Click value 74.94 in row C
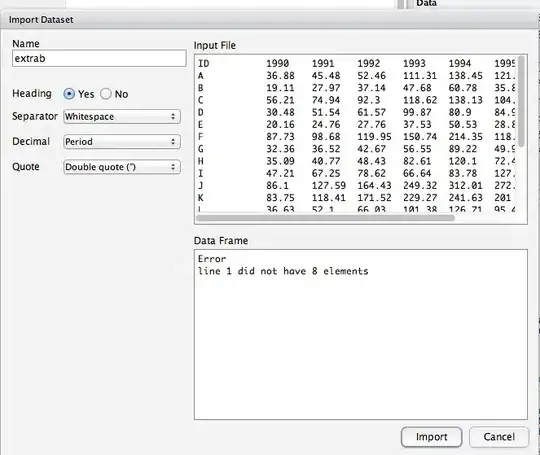Screen dimensions: 540x455 326,100
